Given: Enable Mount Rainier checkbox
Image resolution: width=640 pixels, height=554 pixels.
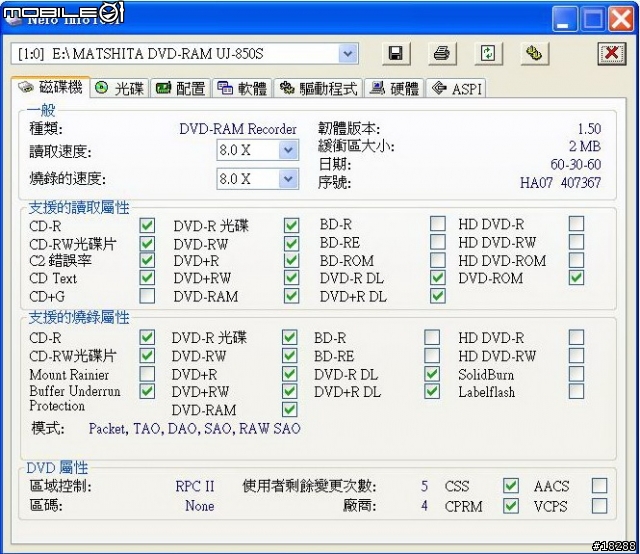Looking at the screenshot, I should click(x=147, y=374).
